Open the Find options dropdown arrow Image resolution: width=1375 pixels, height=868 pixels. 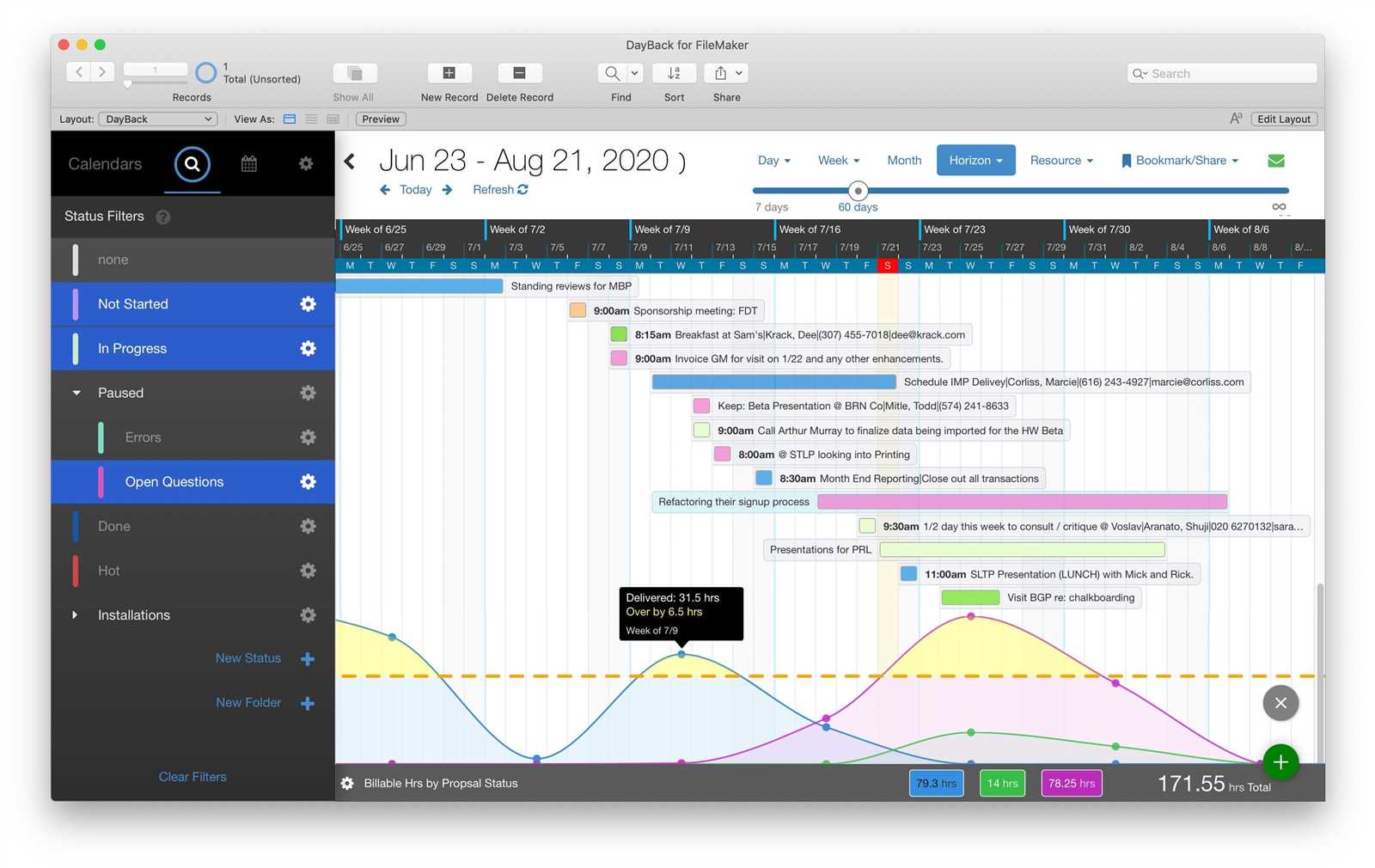click(634, 73)
